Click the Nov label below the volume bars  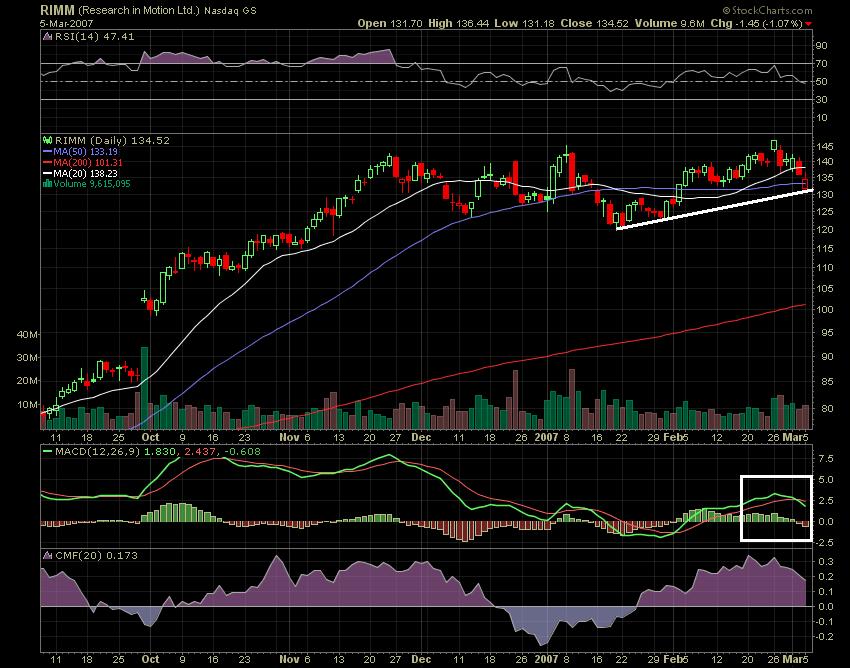tap(289, 438)
